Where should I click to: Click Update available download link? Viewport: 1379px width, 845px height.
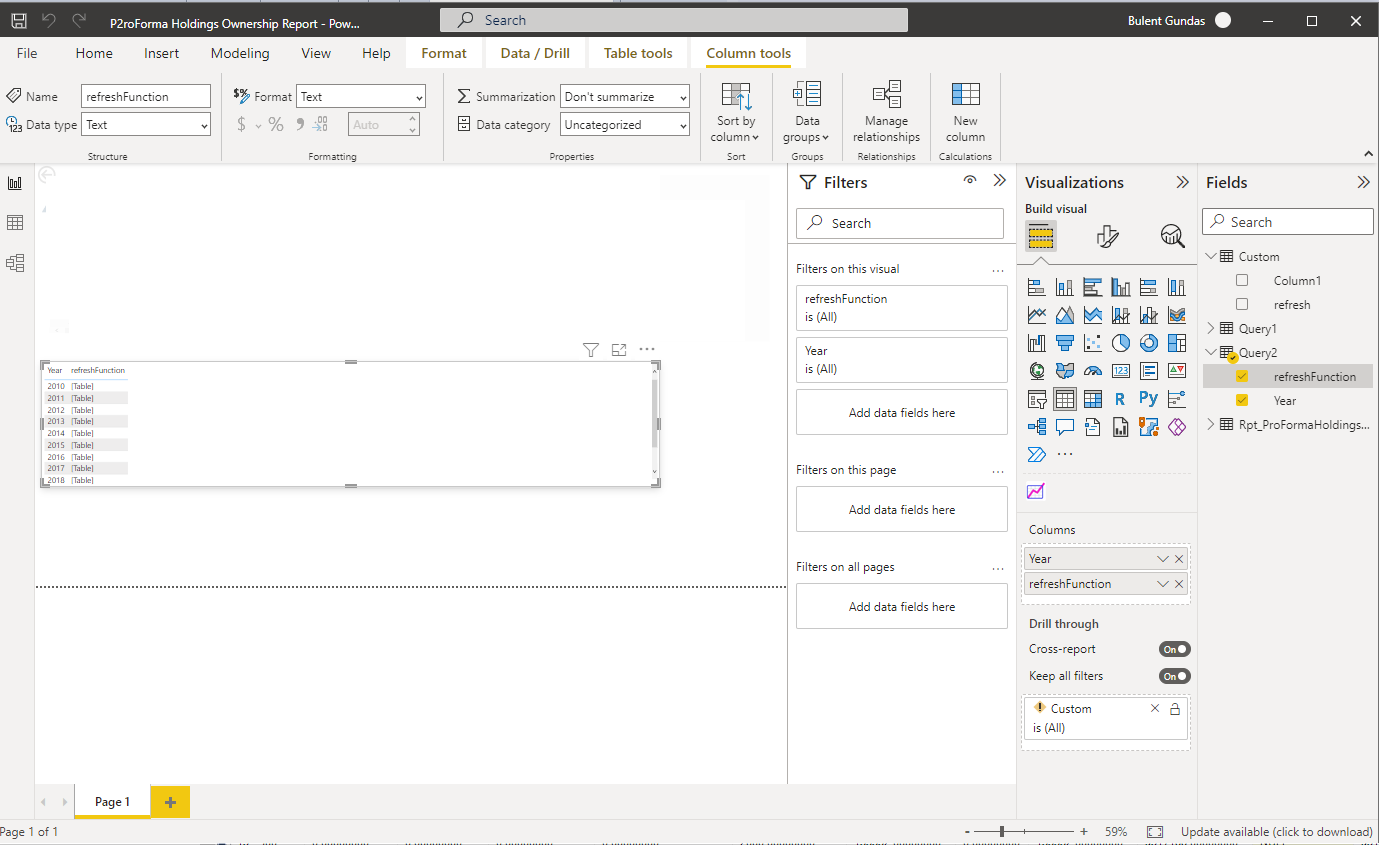pos(1277,832)
